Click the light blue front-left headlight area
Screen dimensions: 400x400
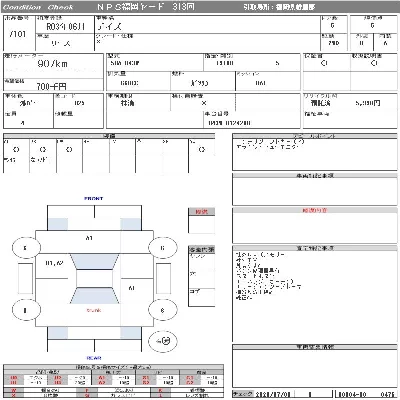point(58,224)
